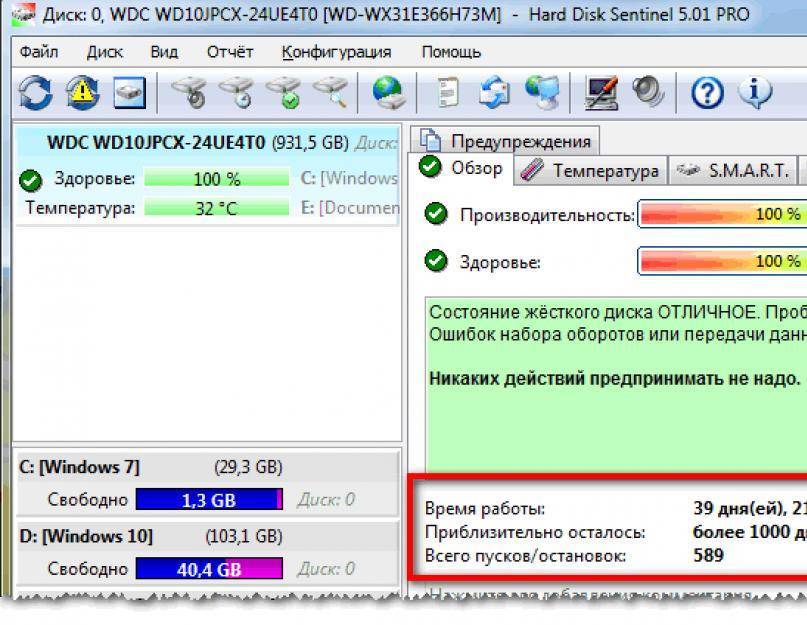Select the Обзор tab
The width and height of the screenshot is (807, 625).
point(461,168)
